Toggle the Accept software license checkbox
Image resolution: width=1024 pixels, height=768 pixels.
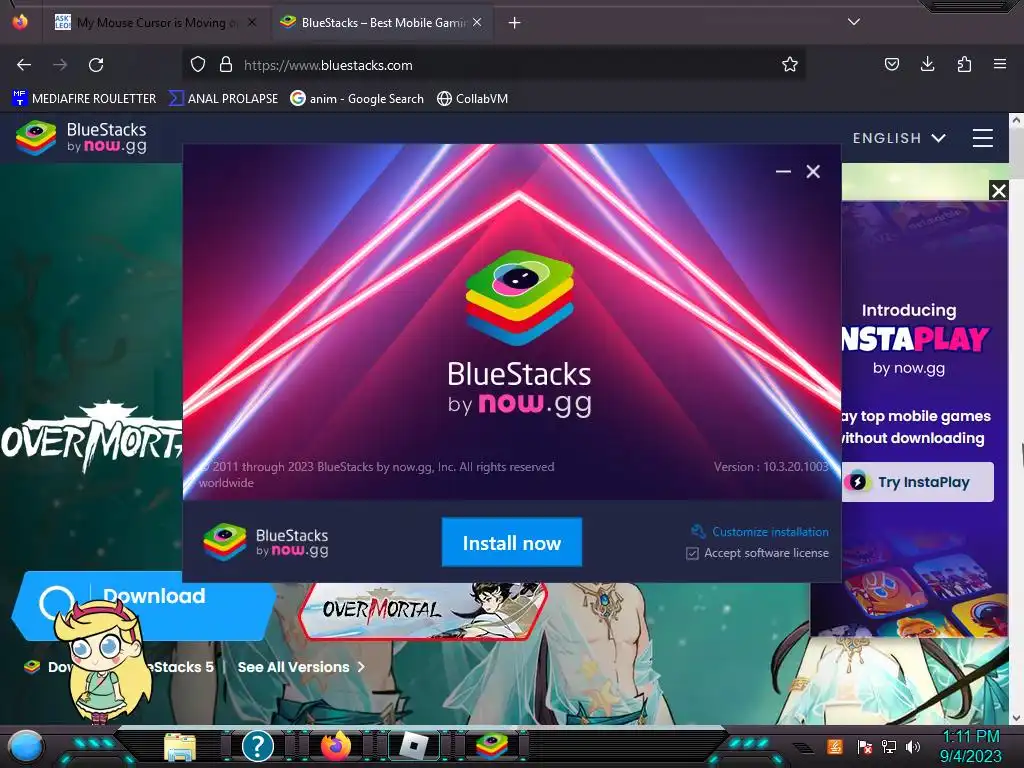692,554
